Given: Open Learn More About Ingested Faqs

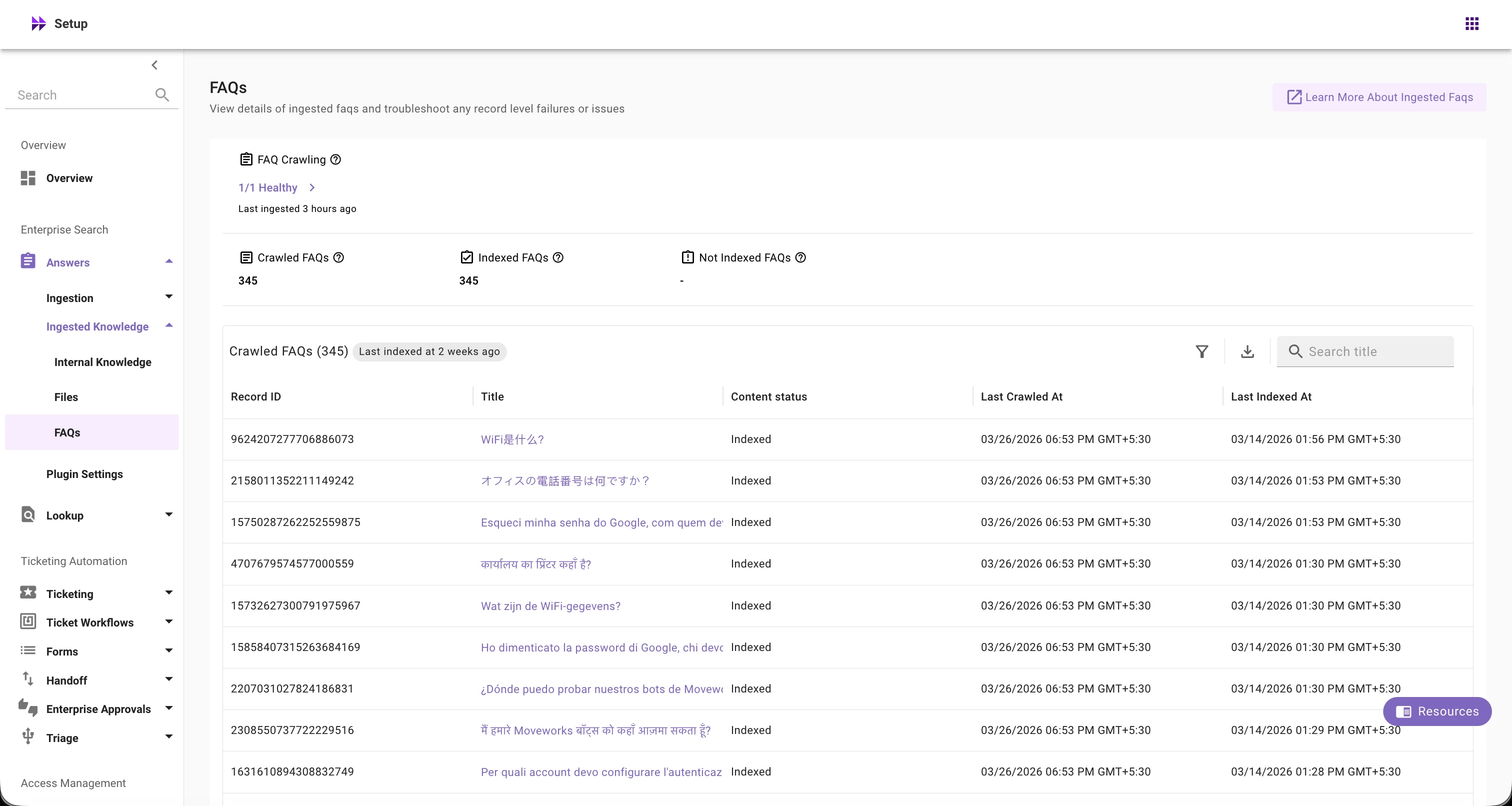Looking at the screenshot, I should (1379, 97).
